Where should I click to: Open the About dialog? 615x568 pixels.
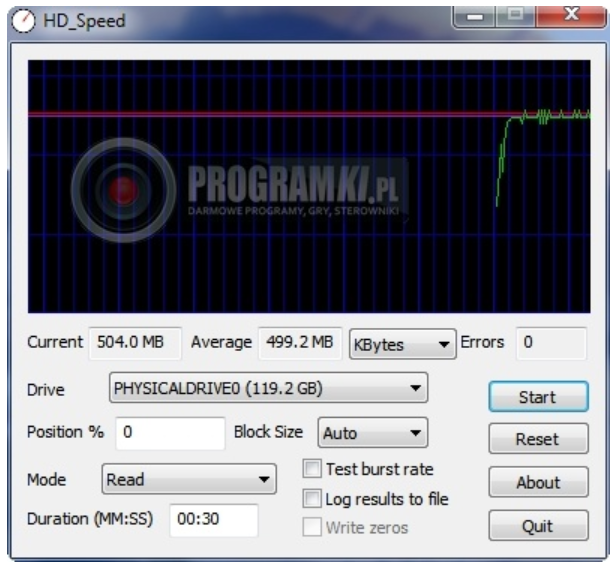[x=539, y=482]
